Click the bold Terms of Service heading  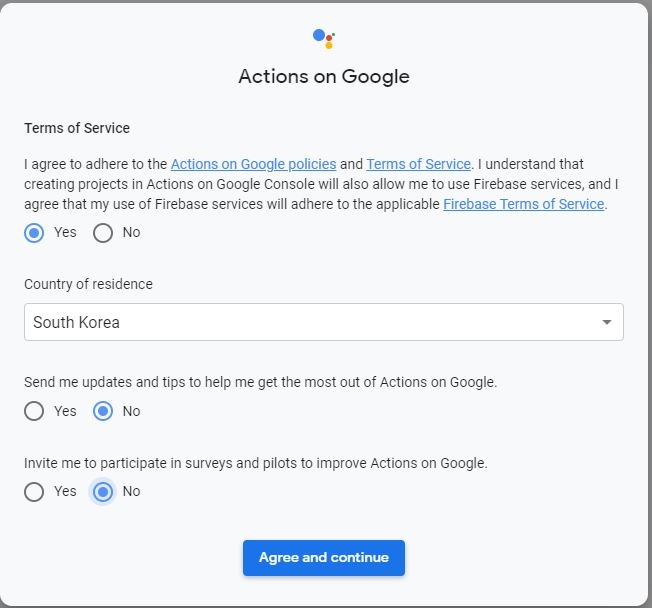click(x=77, y=128)
